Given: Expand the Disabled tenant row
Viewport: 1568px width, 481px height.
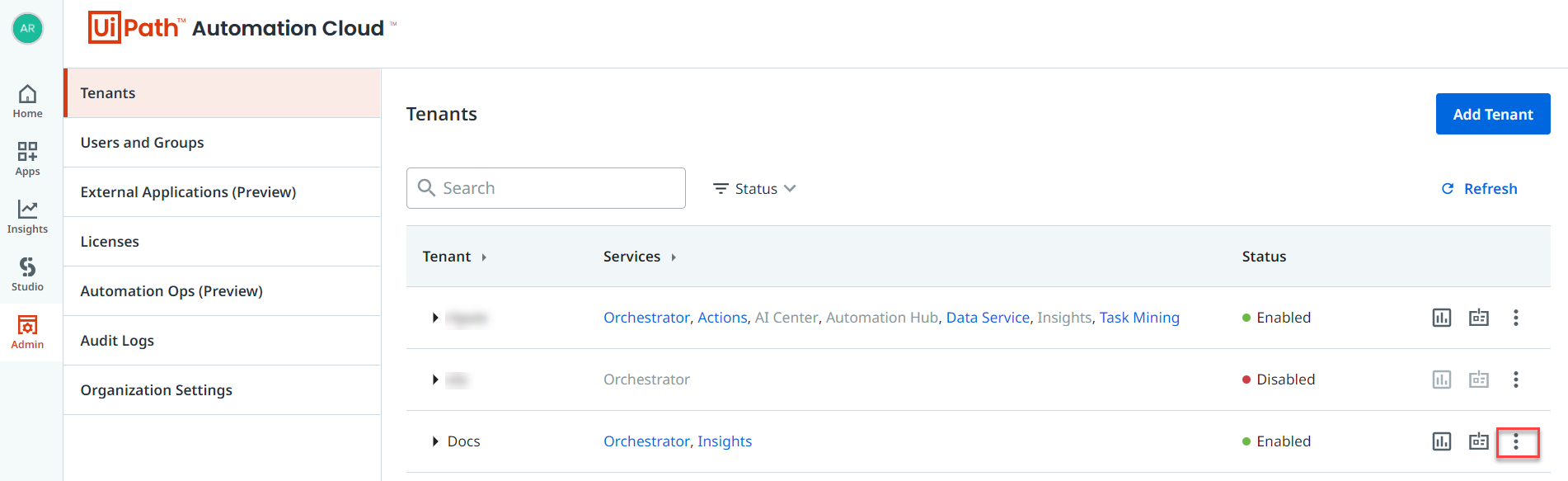Looking at the screenshot, I should tap(434, 380).
